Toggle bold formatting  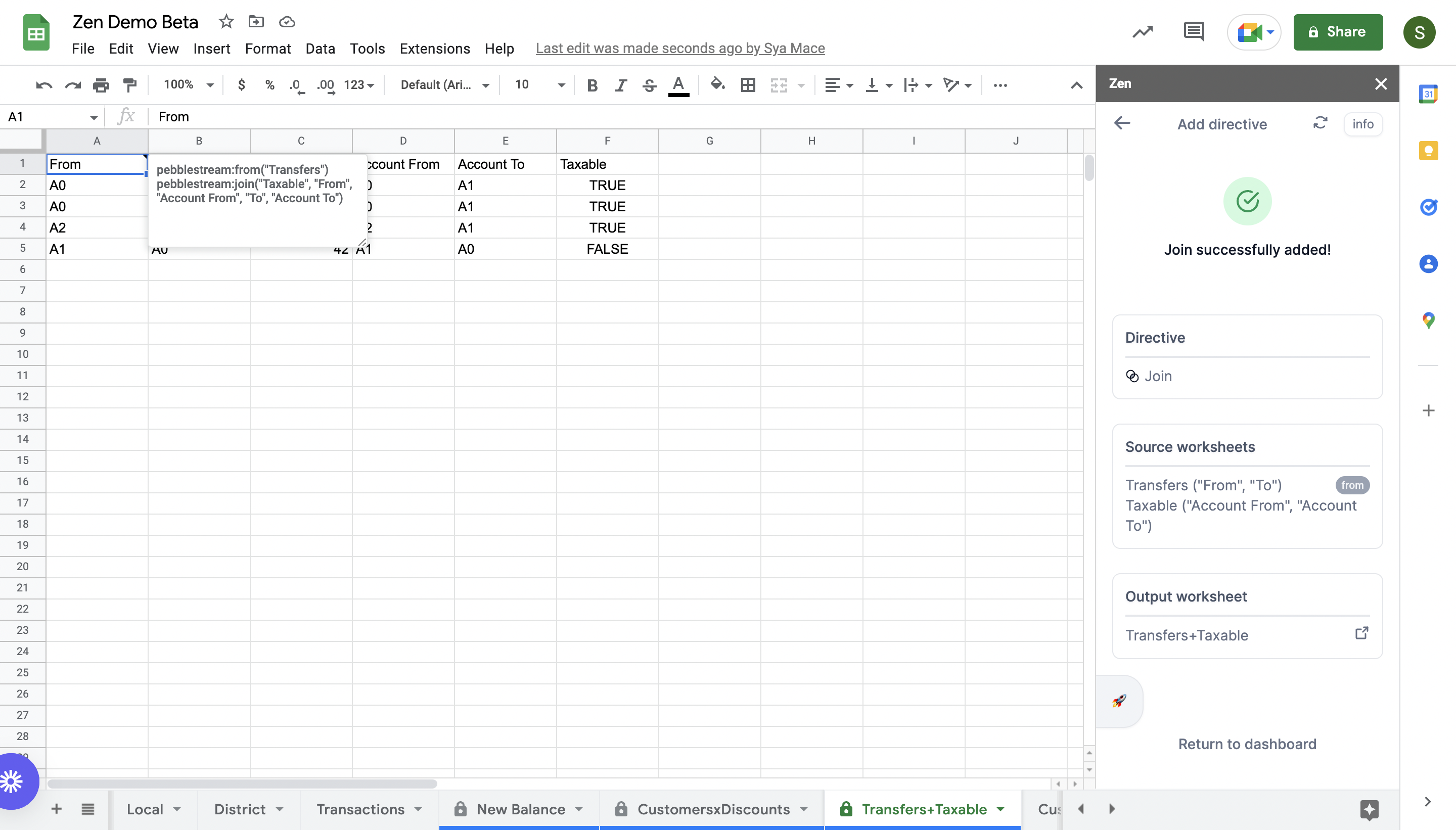[x=591, y=85]
